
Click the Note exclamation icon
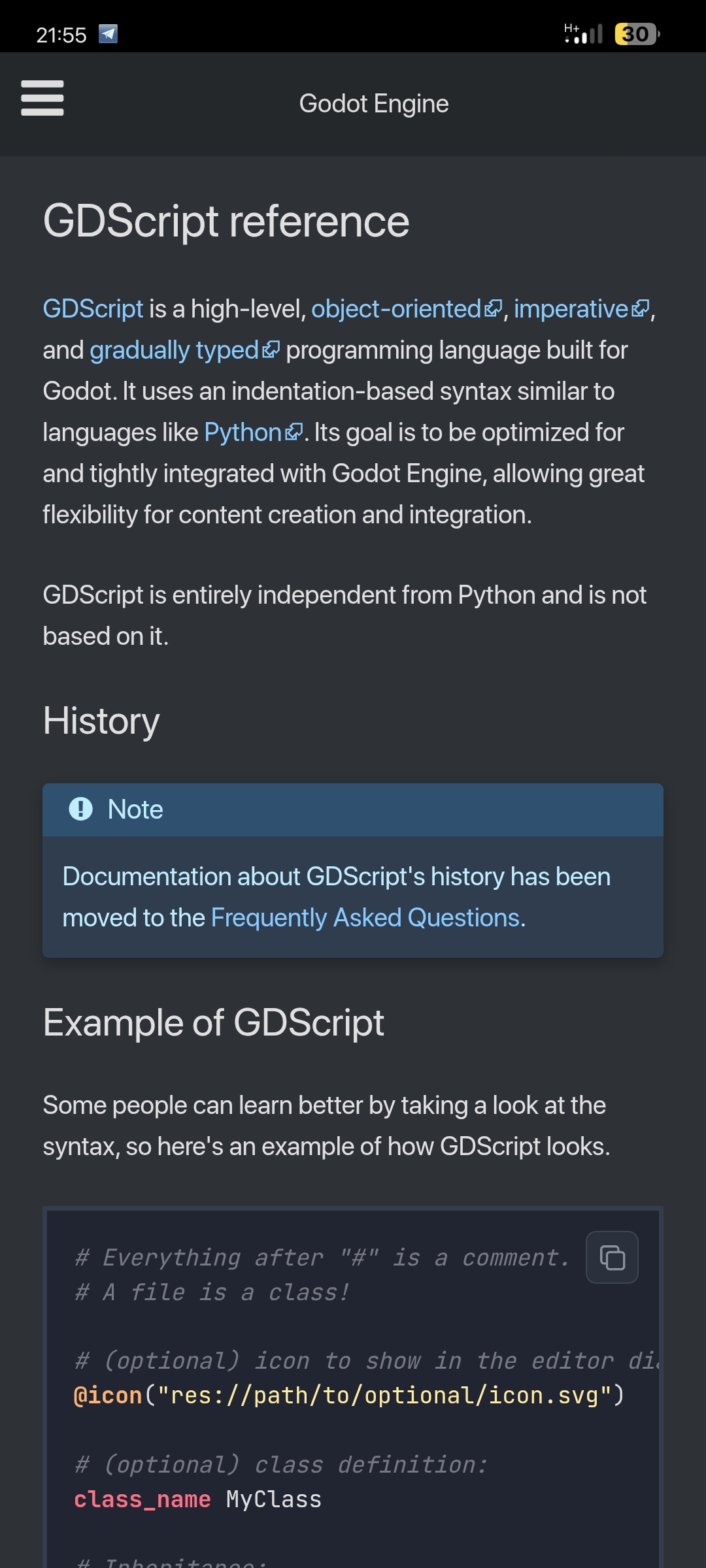click(x=81, y=809)
